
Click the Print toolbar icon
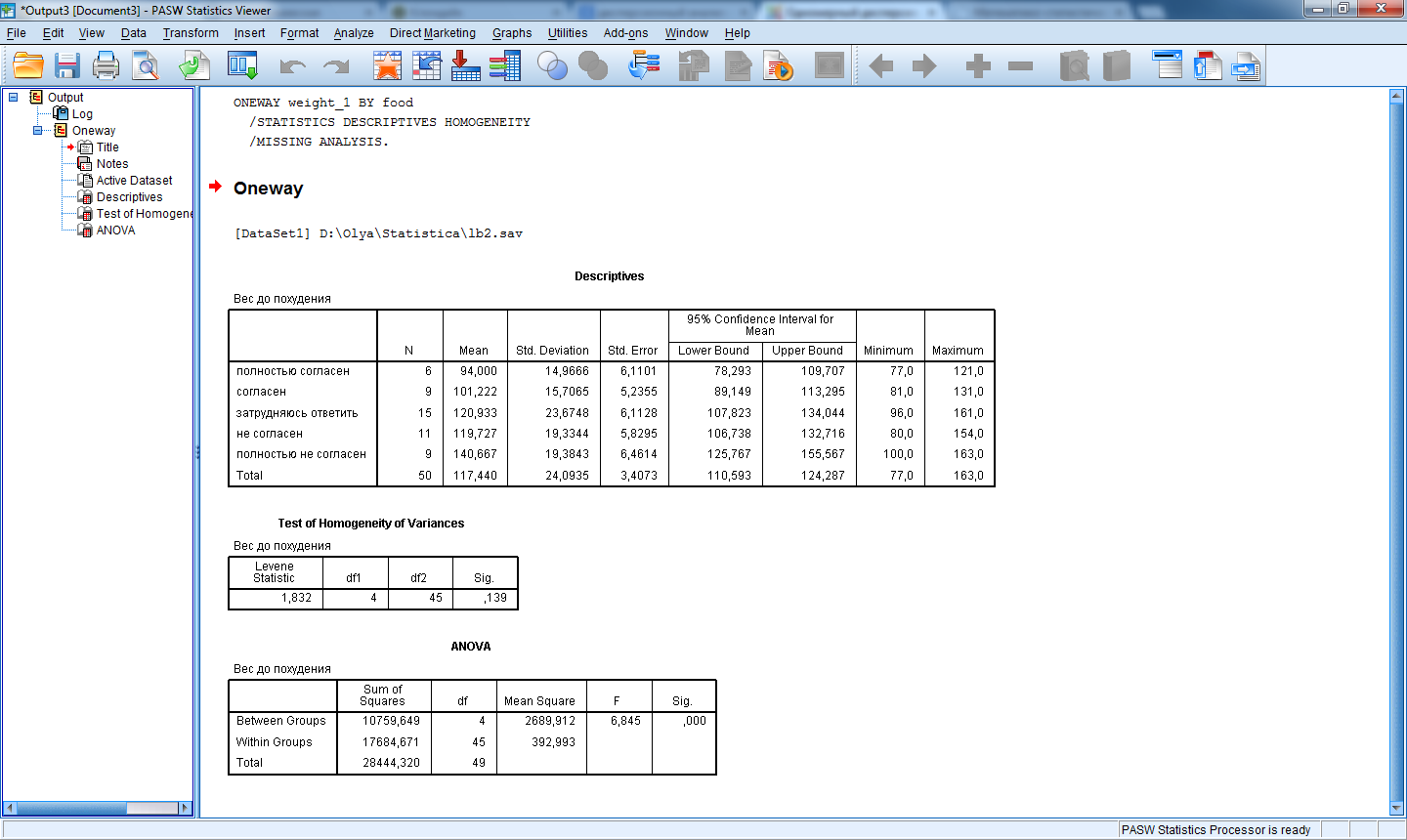106,66
